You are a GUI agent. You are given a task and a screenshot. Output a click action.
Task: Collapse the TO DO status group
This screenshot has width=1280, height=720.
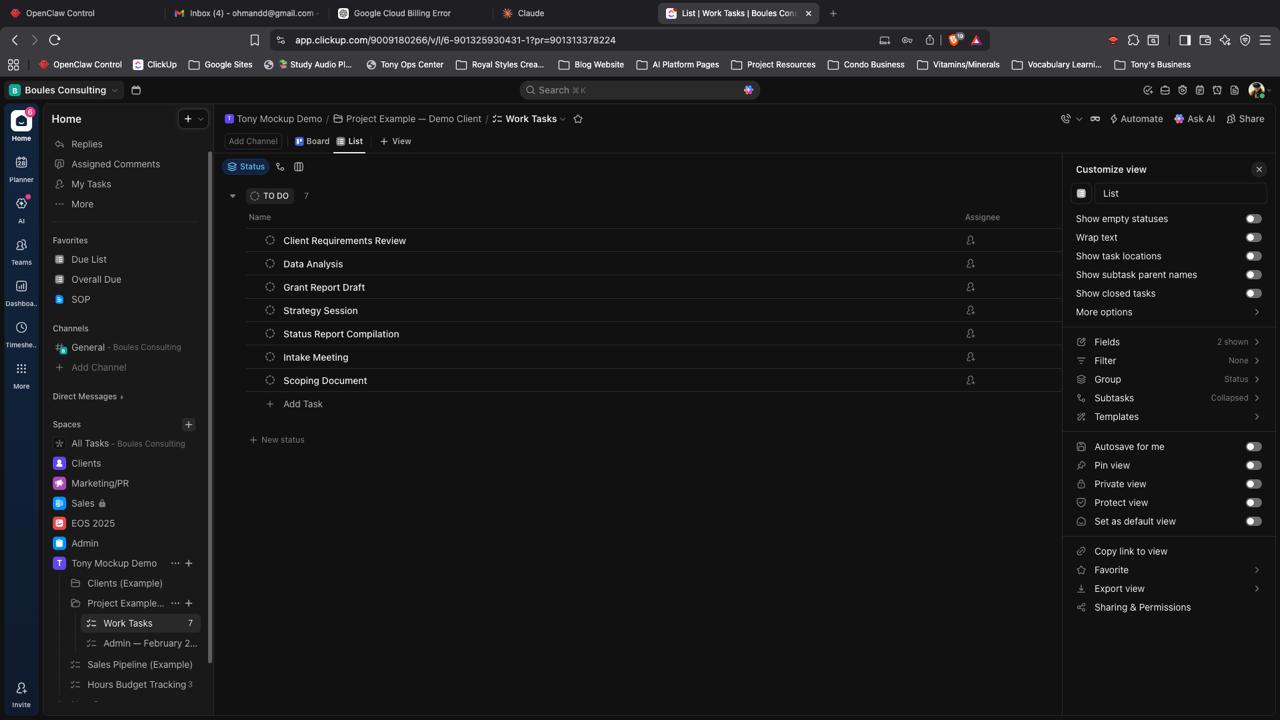click(x=233, y=196)
